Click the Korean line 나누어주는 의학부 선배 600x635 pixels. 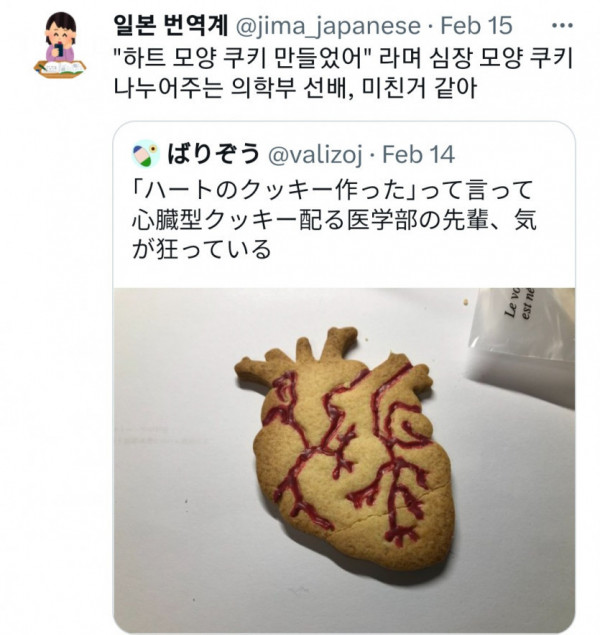[x=295, y=88]
